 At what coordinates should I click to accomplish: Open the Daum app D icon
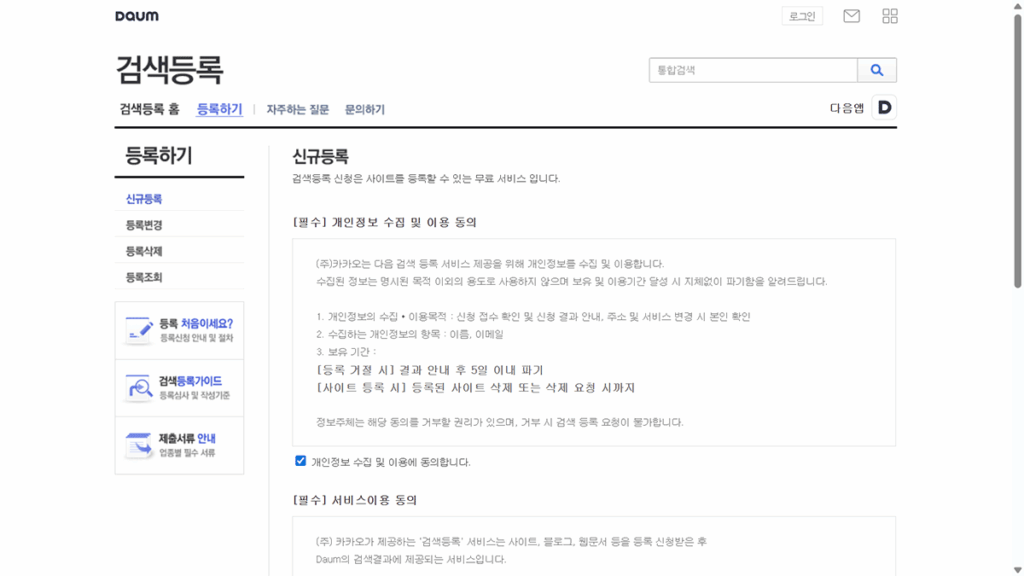(x=884, y=108)
